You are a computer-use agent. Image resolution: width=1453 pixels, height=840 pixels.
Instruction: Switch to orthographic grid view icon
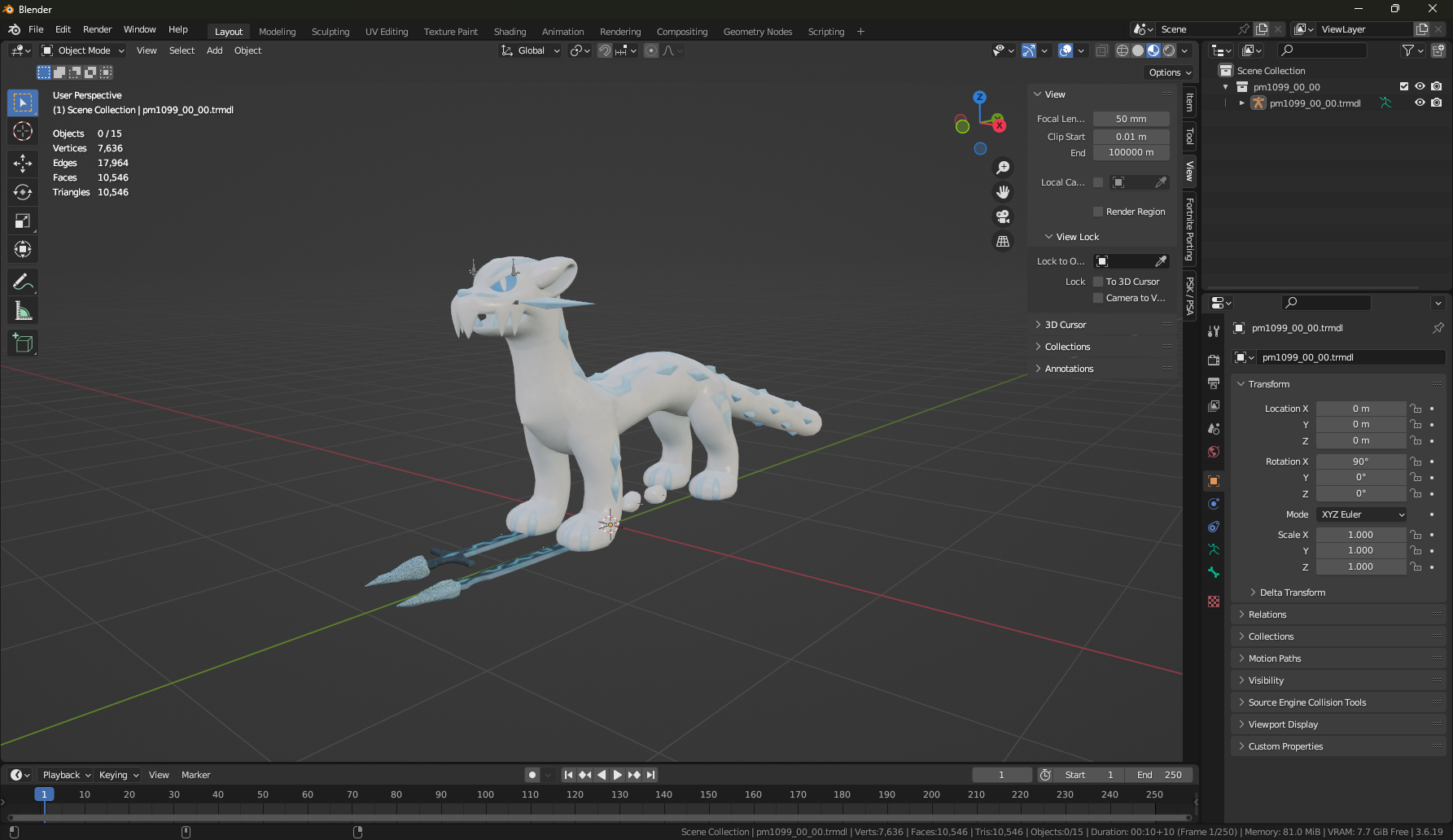pos(1003,242)
